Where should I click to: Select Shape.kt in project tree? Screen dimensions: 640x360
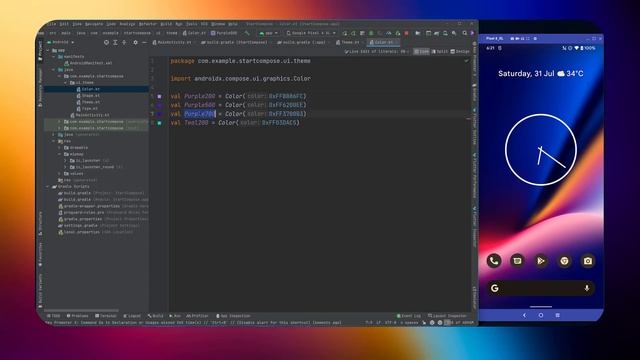88,96
